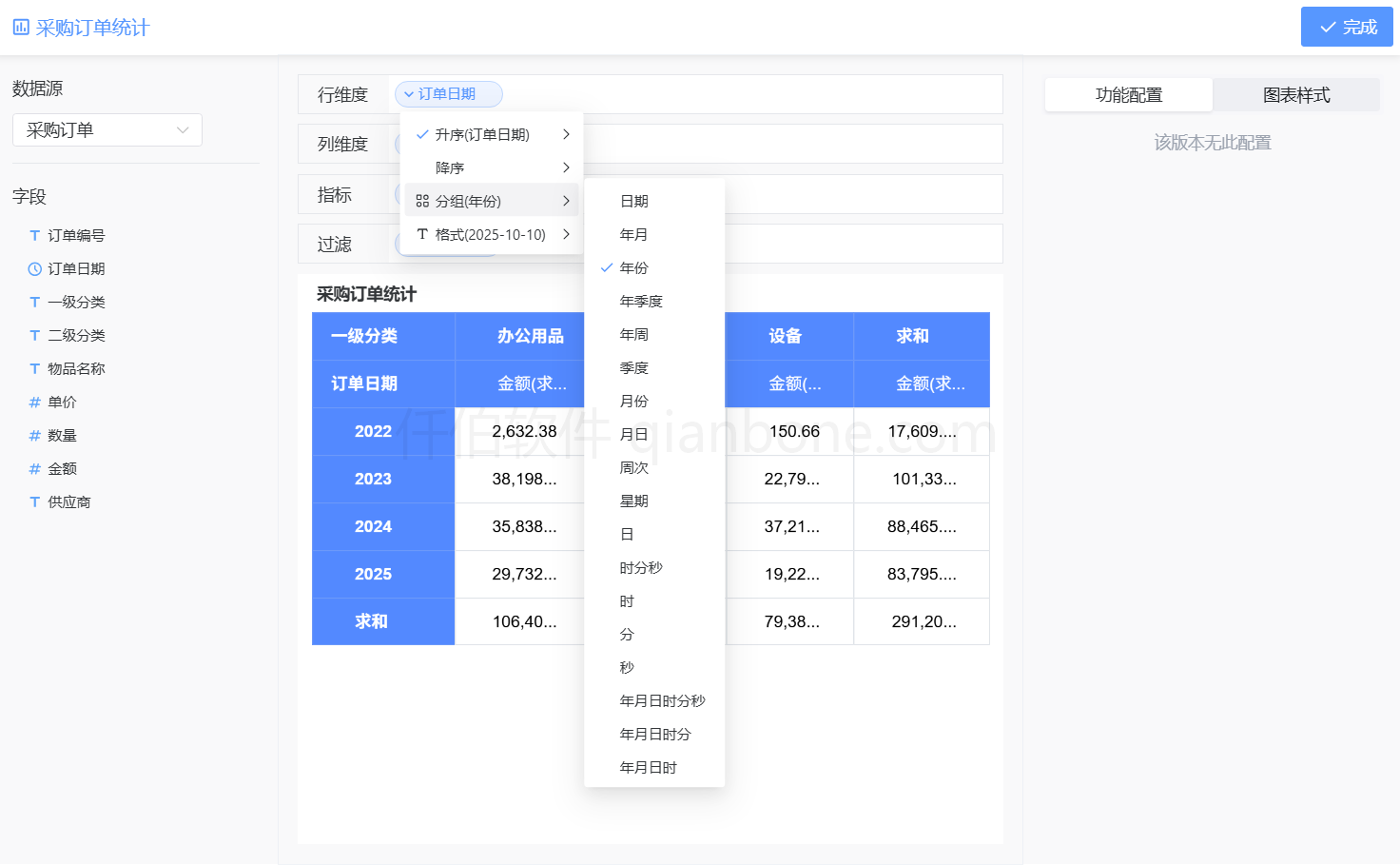Viewport: 1400px width, 865px height.
Task: Switch to the 图表样式 tab
Action: pos(1296,95)
